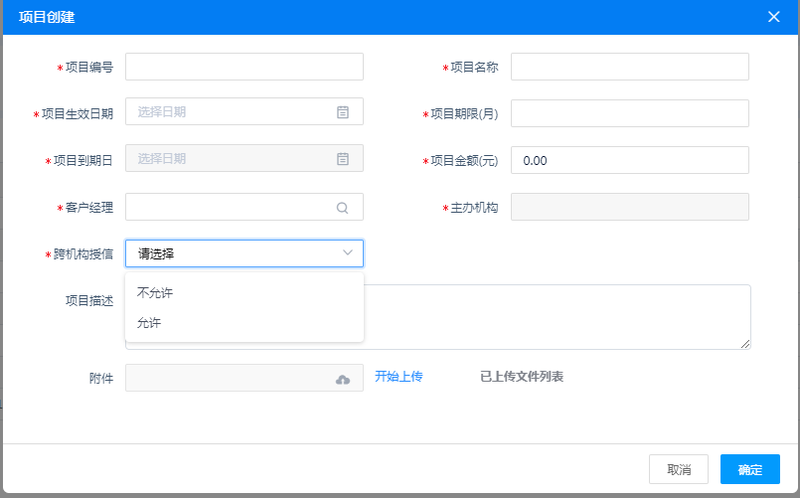Click the 附件 file input box
The width and height of the screenshot is (800, 498).
(x=244, y=378)
